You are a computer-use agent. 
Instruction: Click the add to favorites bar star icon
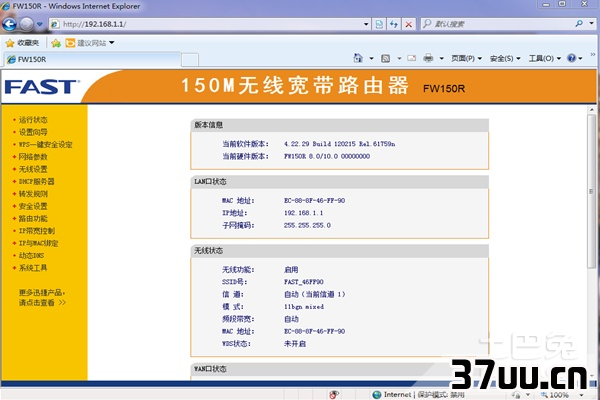pyautogui.click(x=56, y=43)
